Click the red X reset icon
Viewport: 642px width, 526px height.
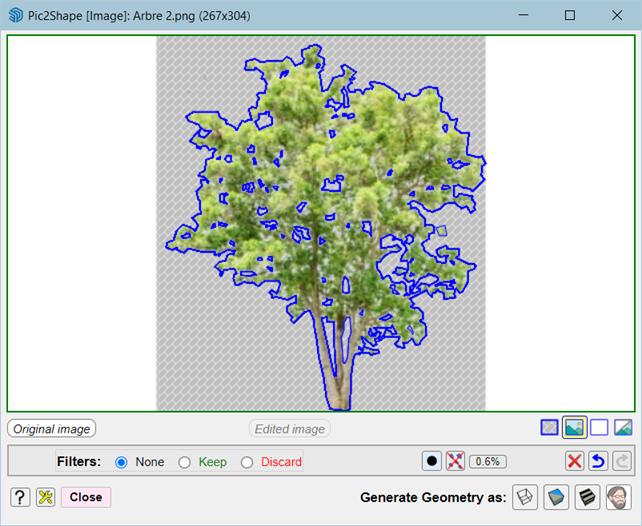point(574,461)
